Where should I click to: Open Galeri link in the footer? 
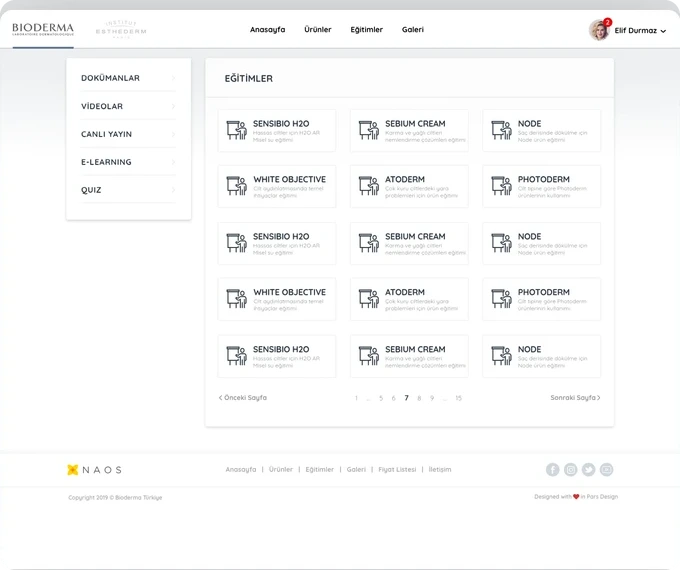[x=356, y=469]
